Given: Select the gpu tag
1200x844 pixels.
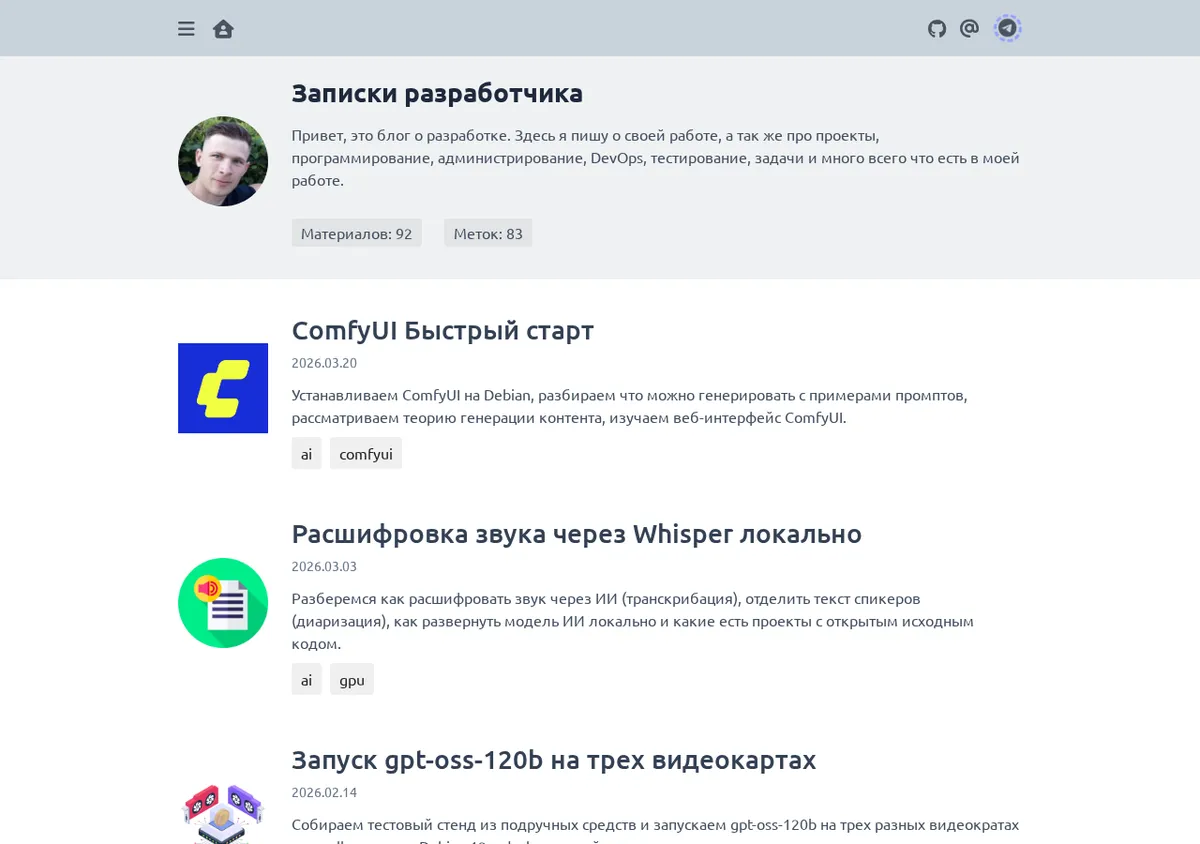Looking at the screenshot, I should point(352,679).
